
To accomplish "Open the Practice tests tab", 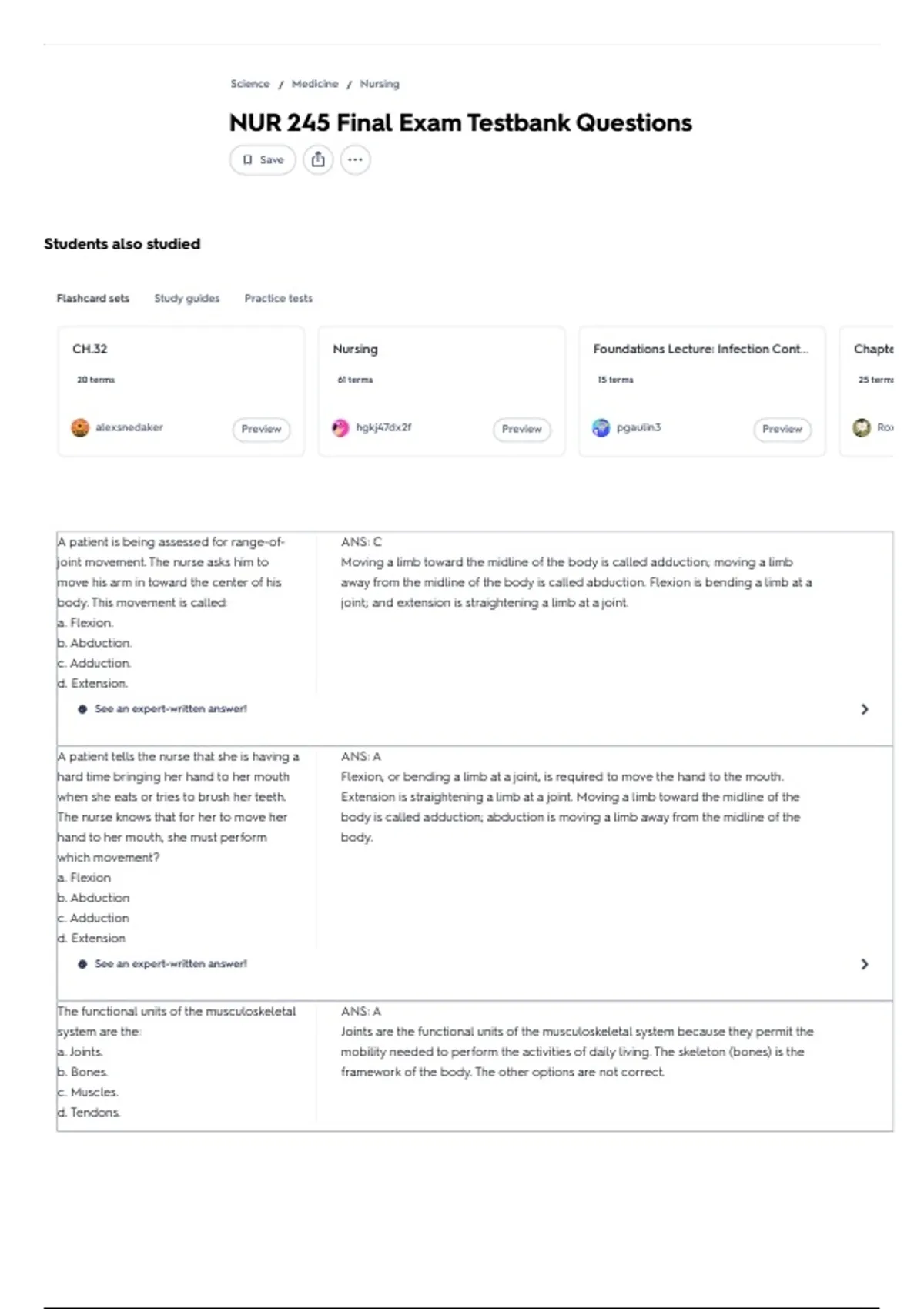I will pyautogui.click(x=279, y=298).
